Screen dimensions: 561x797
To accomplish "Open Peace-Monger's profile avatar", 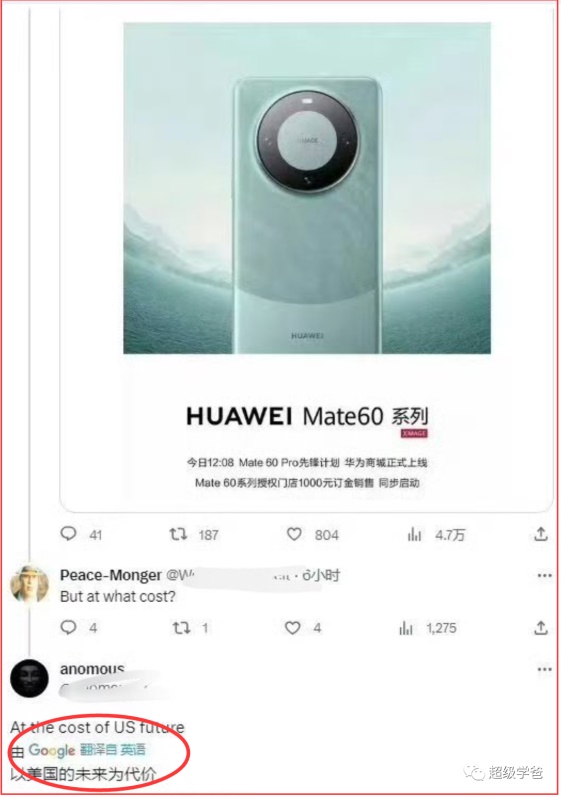I will 29,584.
